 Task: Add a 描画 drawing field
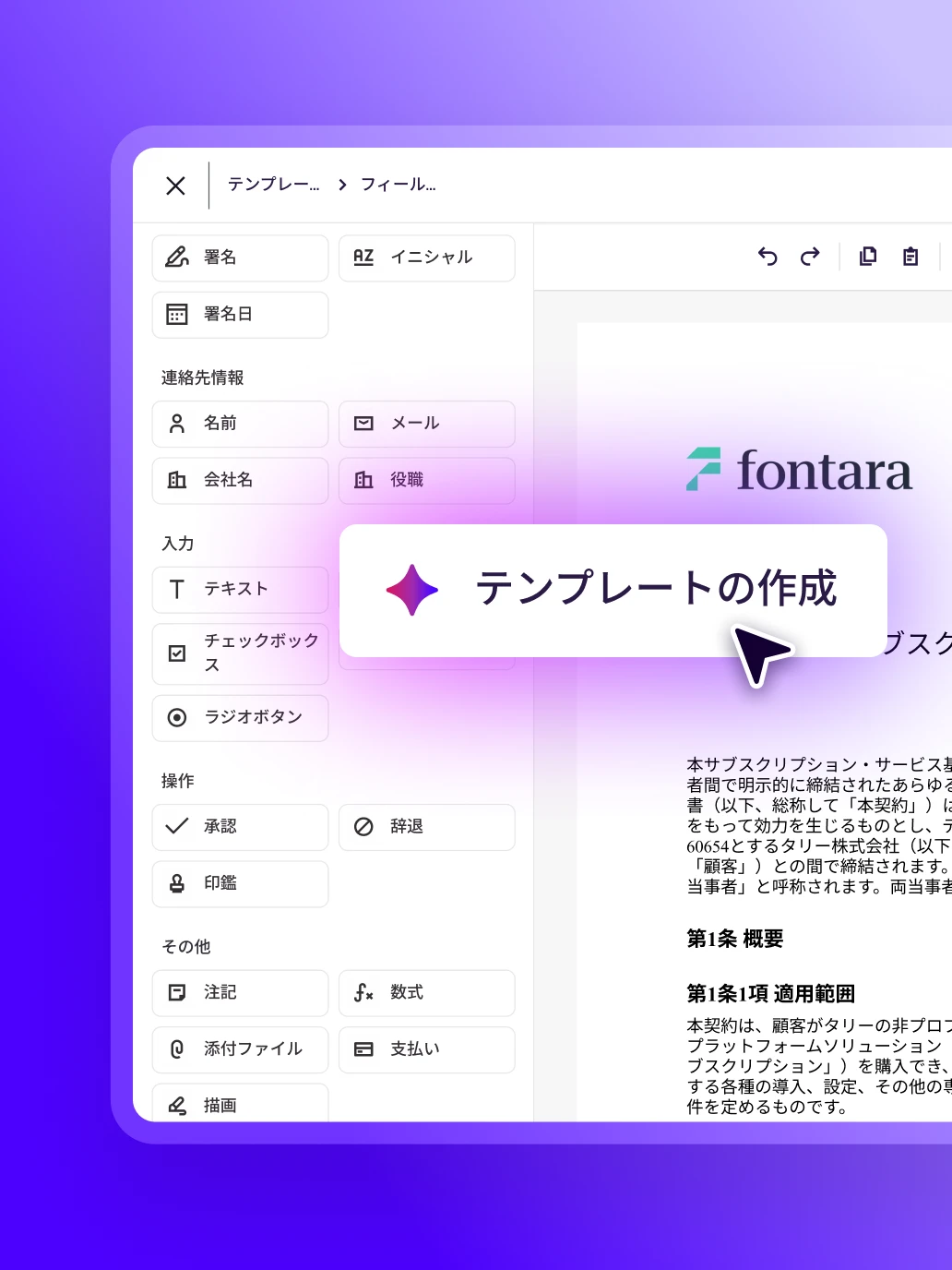(x=240, y=1103)
